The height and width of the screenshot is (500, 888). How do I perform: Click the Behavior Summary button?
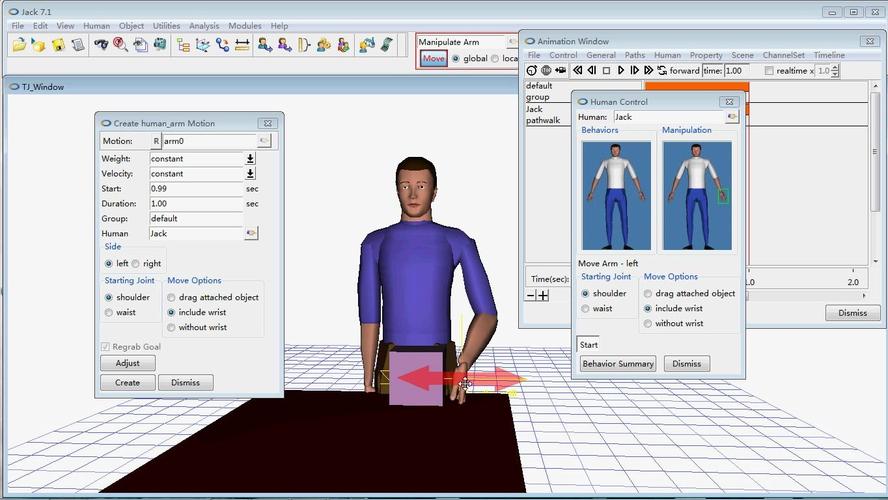(618, 364)
